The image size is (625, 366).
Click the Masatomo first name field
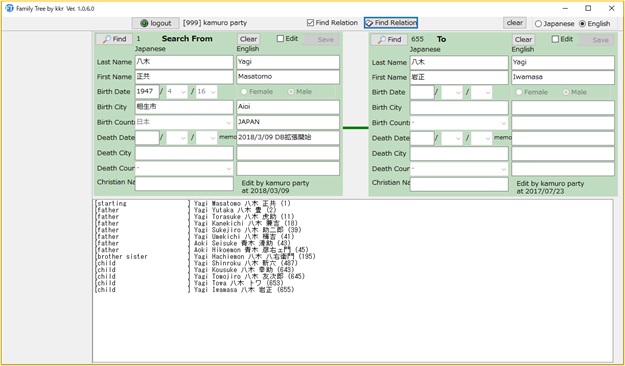(x=288, y=77)
